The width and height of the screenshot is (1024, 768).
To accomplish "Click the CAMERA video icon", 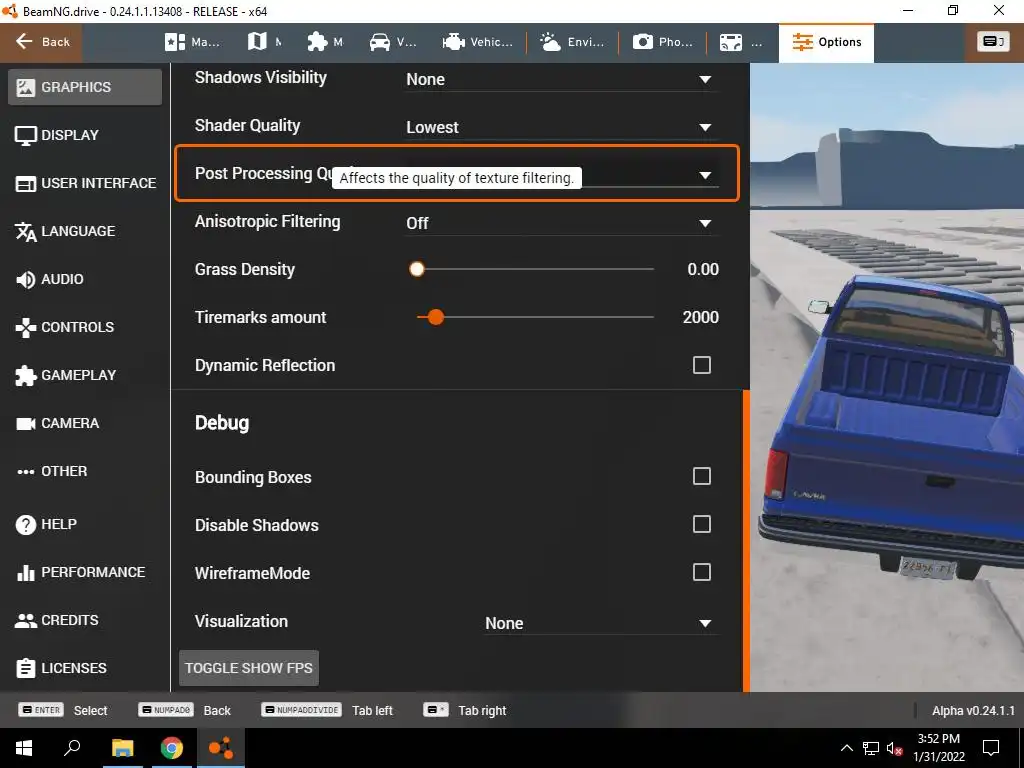I will click(25, 424).
